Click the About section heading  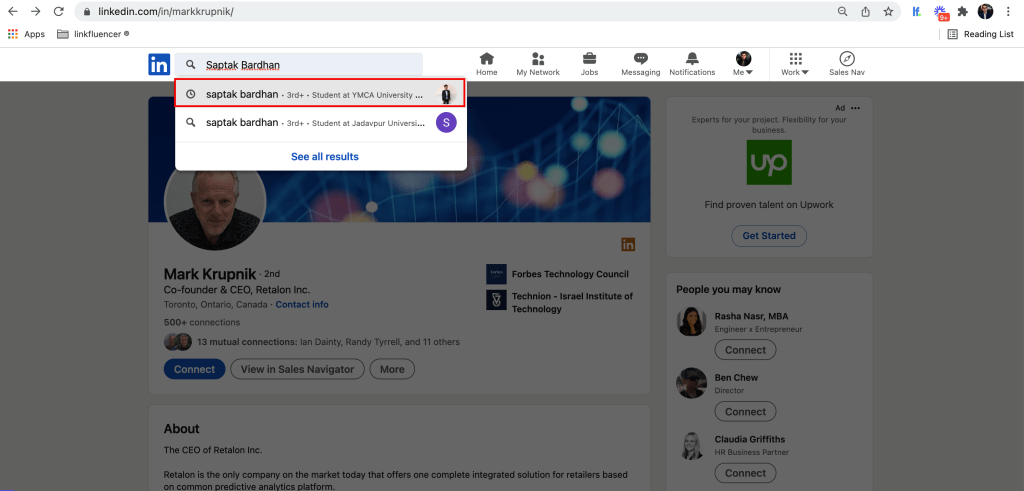tap(182, 429)
